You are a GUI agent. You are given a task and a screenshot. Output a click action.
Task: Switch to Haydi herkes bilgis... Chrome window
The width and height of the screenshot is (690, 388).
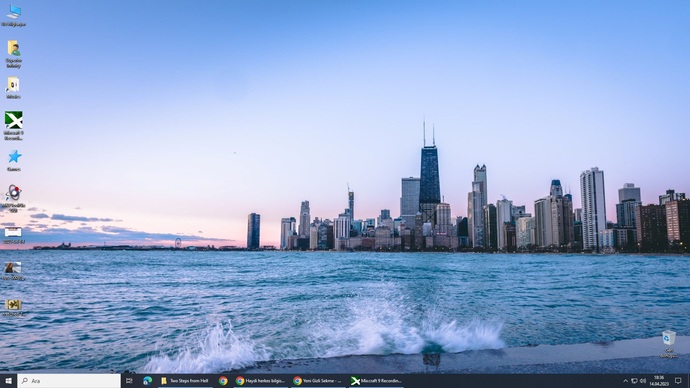click(261, 381)
